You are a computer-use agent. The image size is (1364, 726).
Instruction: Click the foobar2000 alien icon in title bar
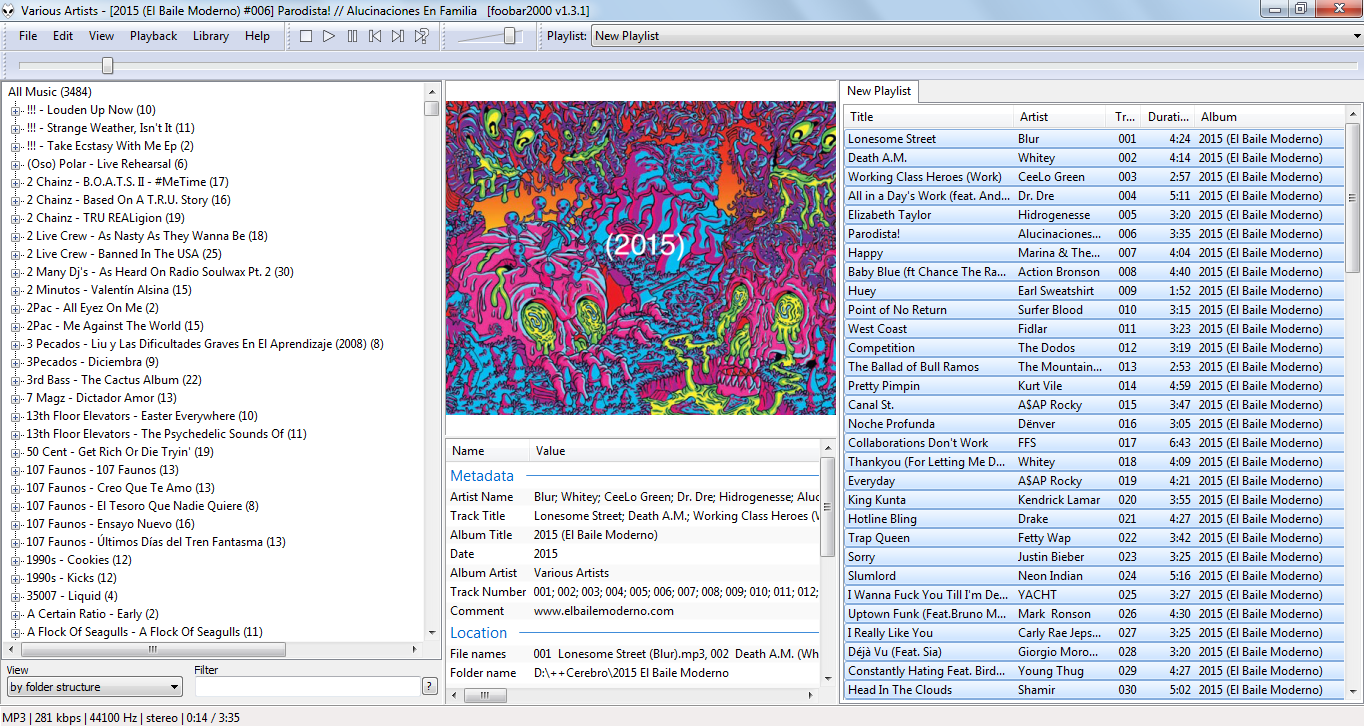pyautogui.click(x=10, y=9)
